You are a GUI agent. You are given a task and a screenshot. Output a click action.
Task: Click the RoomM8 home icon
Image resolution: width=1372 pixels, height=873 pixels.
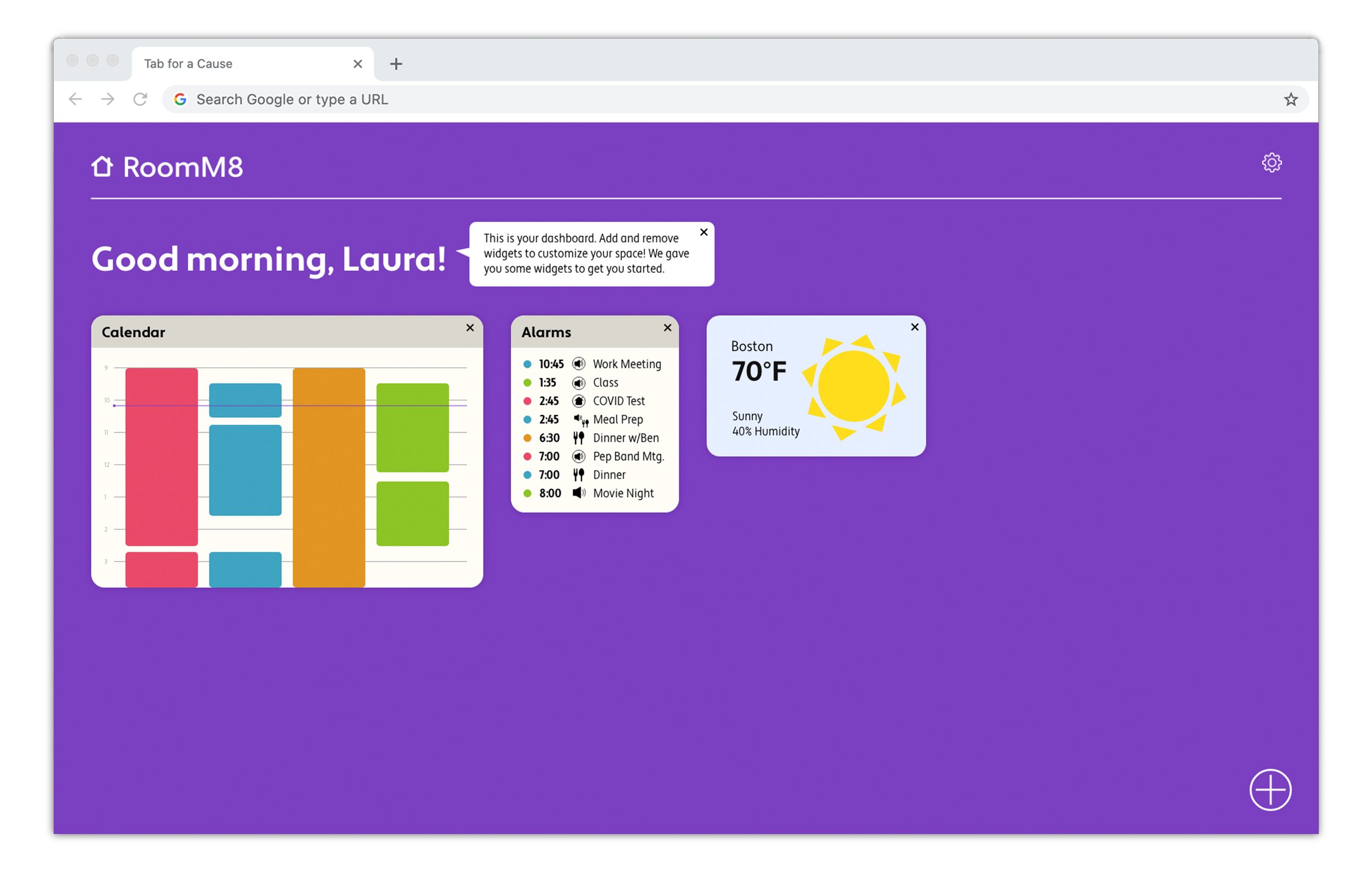(102, 166)
